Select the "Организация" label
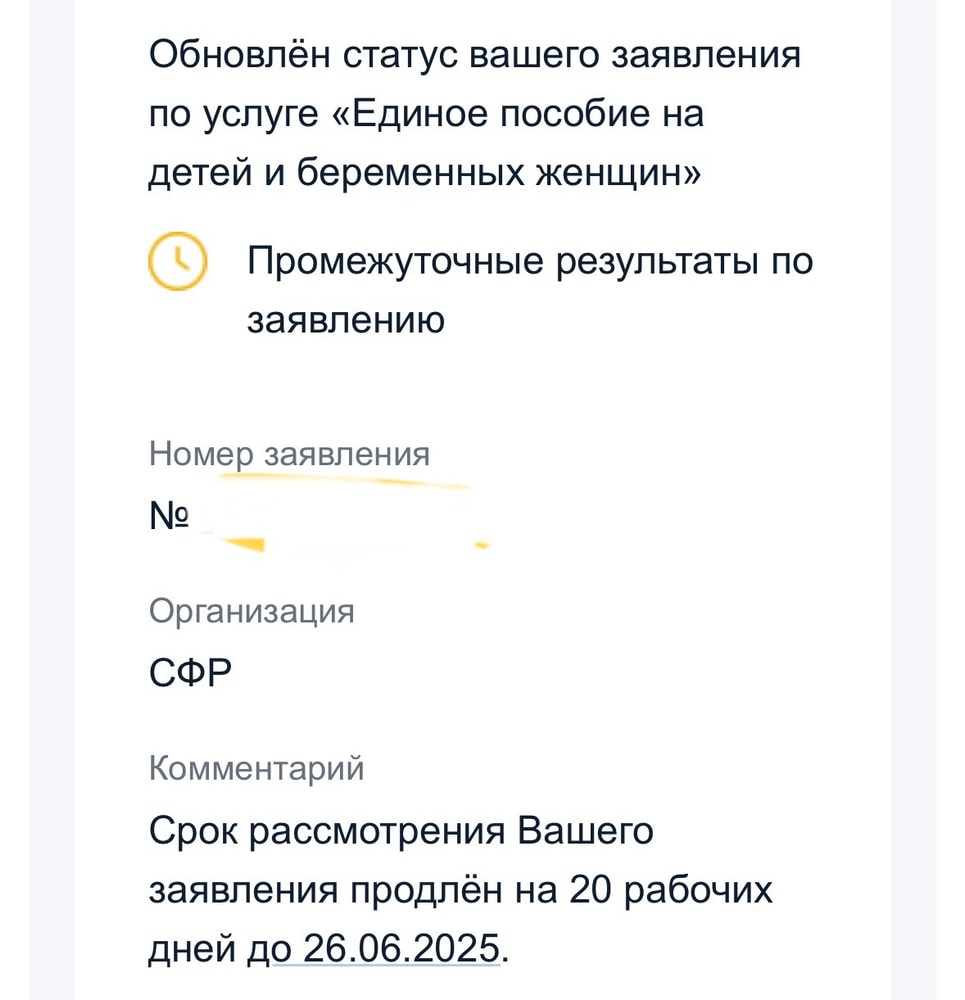Viewport: 965px width, 1000px height. (x=251, y=612)
